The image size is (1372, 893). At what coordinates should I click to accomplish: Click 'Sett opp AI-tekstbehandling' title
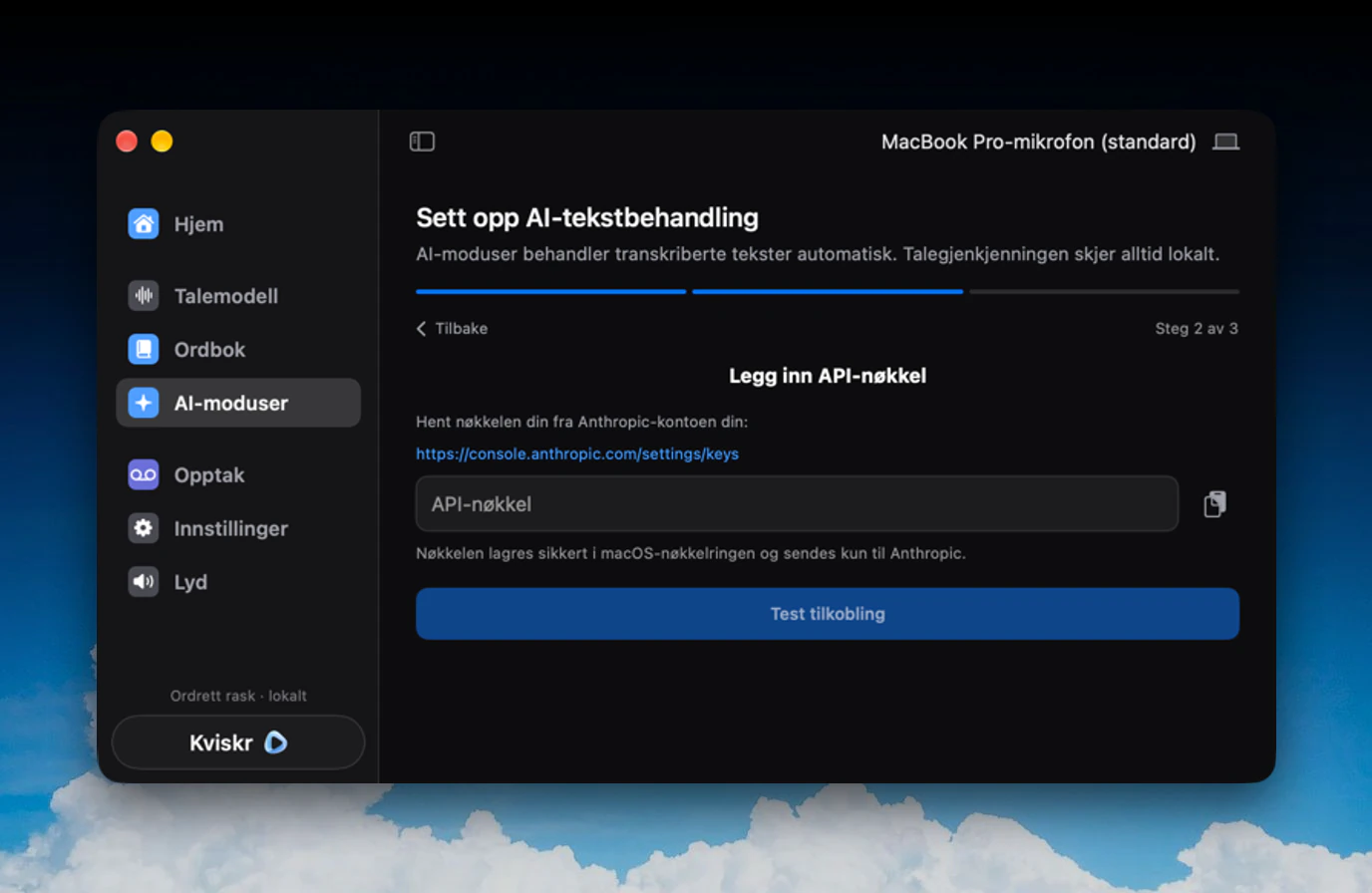tap(587, 217)
